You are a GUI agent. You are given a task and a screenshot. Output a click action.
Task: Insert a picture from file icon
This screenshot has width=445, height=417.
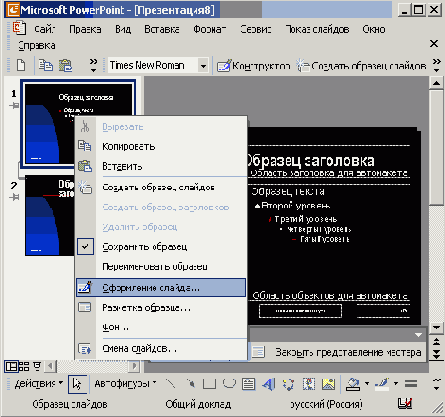328,384
